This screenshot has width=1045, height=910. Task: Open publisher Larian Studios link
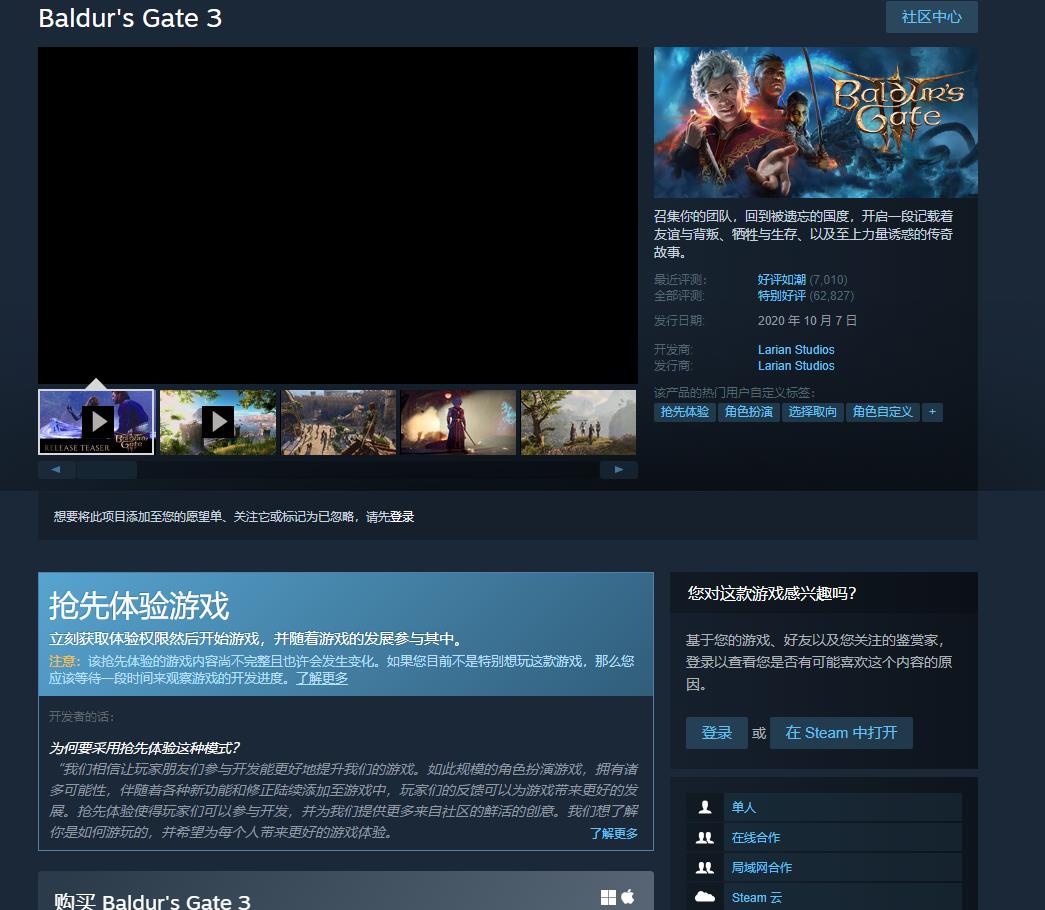tap(796, 365)
